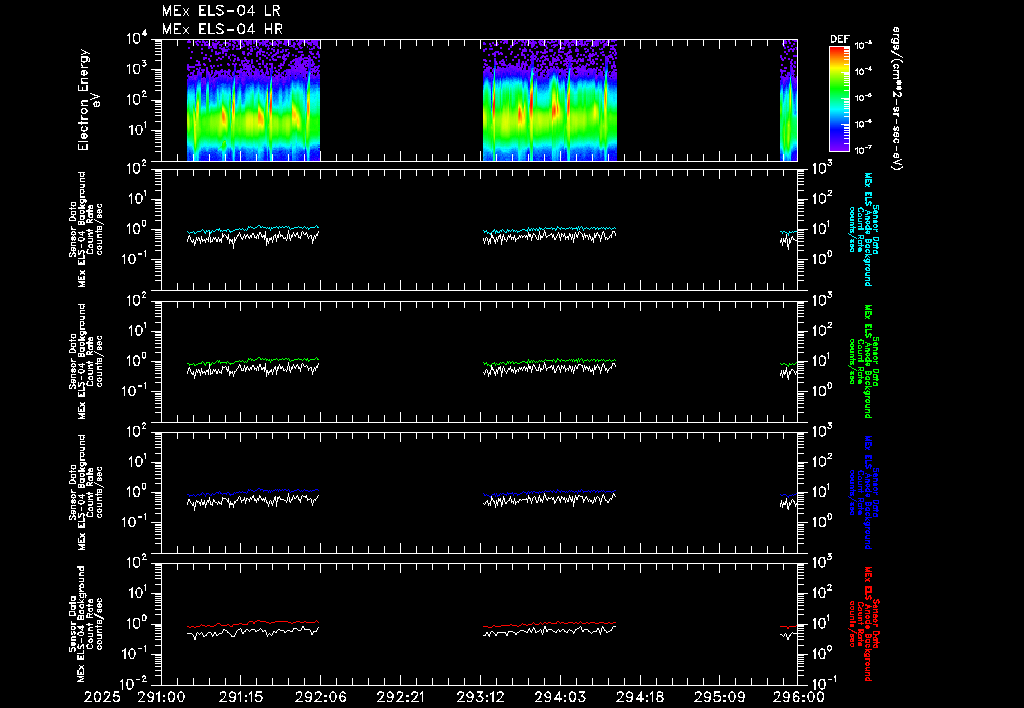The width and height of the screenshot is (1024, 708).
Task: Click the '292:21' time axis label
Action: 400,698
